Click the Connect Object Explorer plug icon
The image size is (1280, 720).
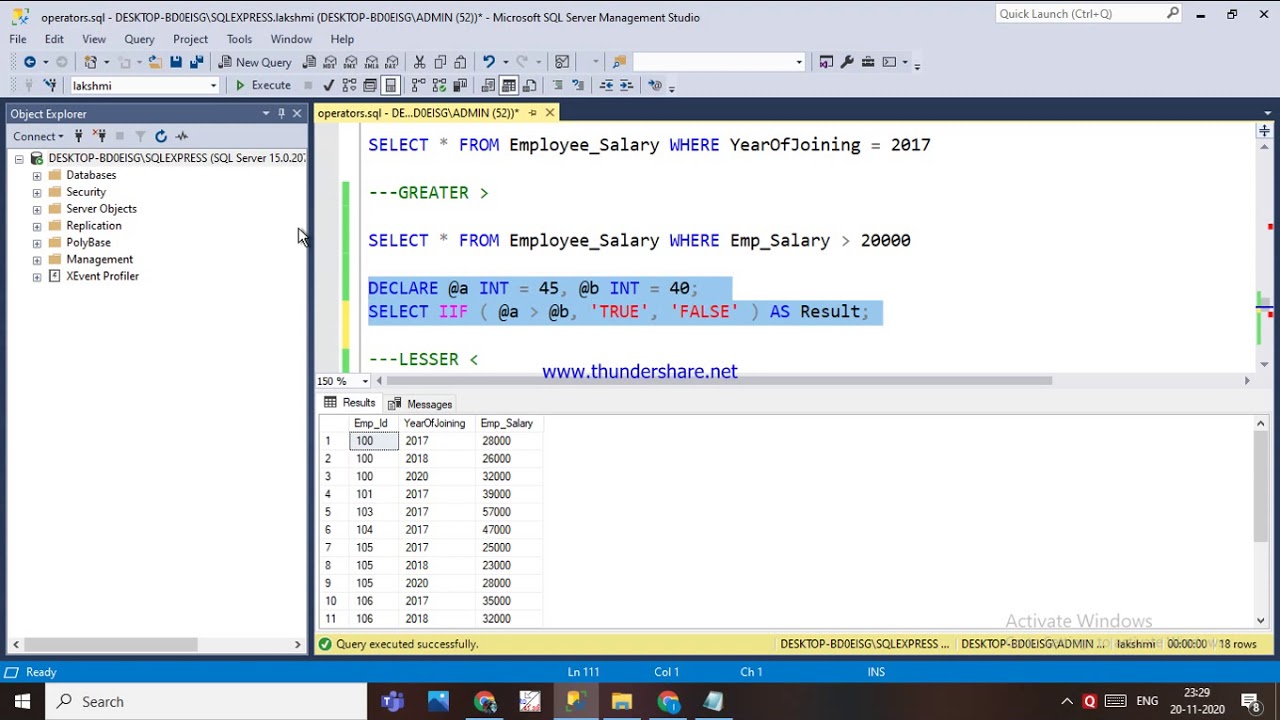click(x=79, y=136)
